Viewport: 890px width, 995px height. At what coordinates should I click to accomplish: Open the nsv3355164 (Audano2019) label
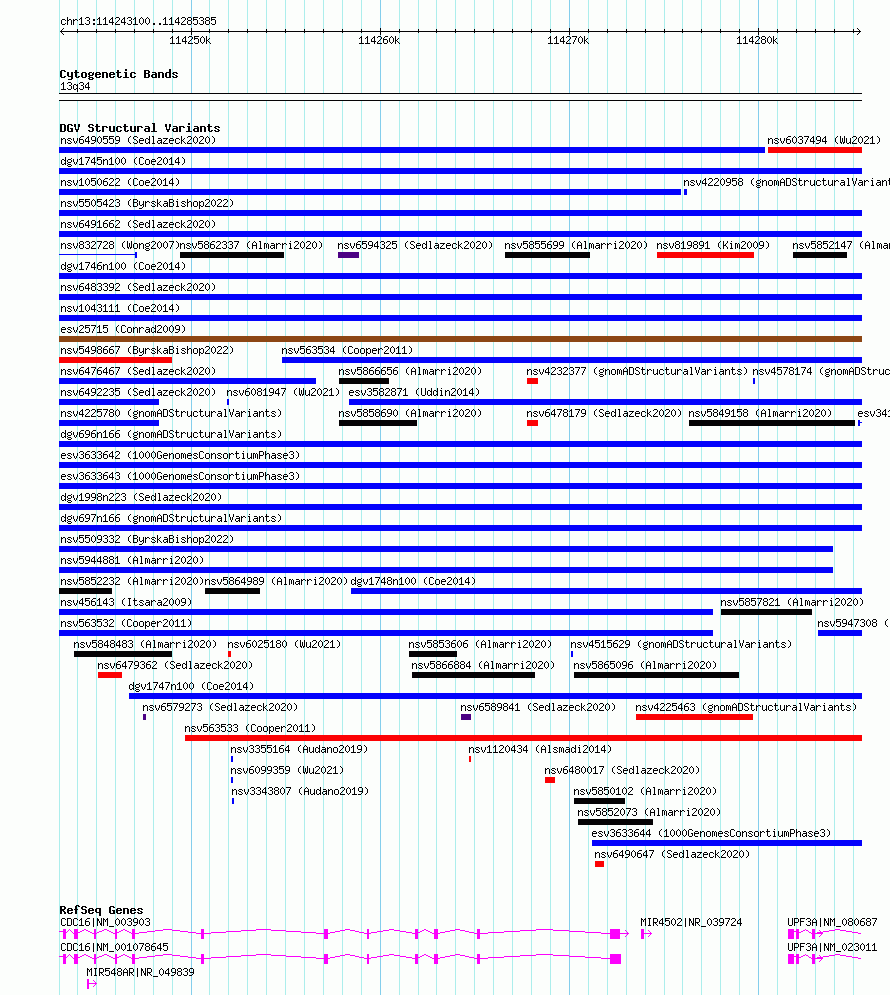(x=299, y=749)
